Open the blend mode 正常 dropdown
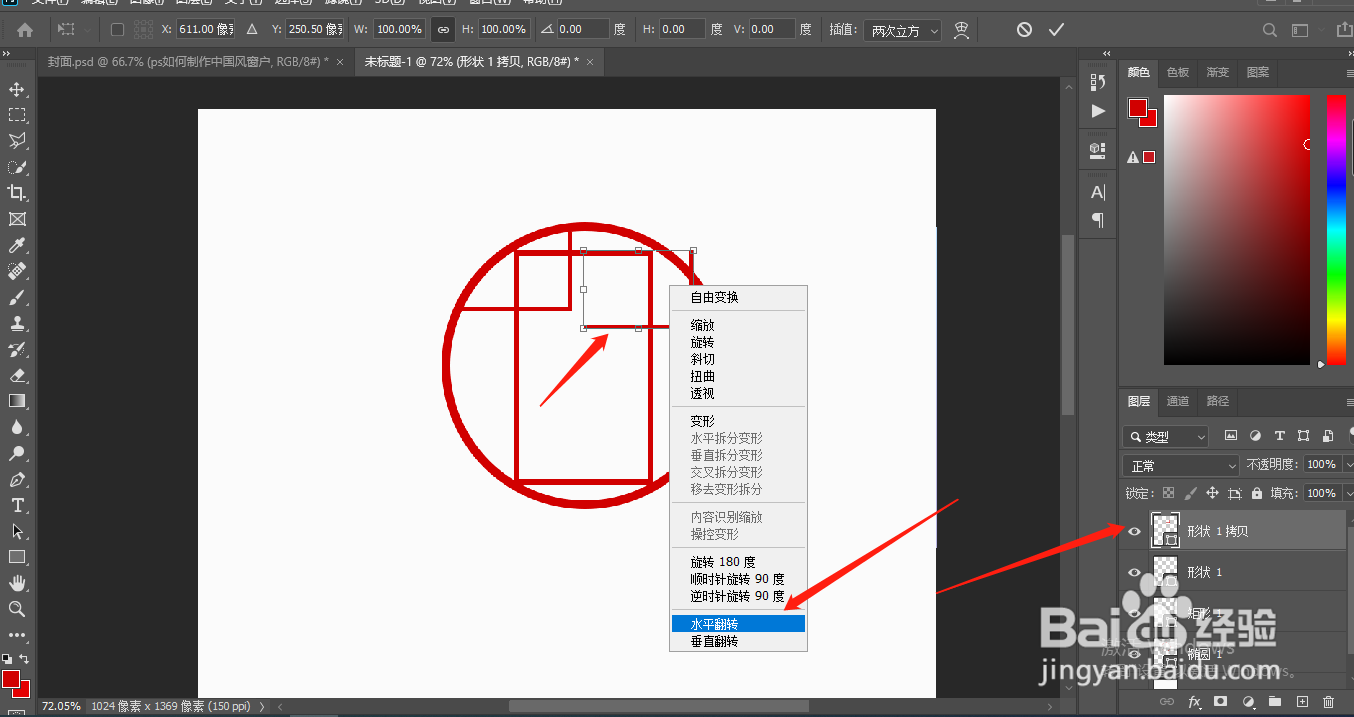The width and height of the screenshot is (1354, 717). (1181, 466)
